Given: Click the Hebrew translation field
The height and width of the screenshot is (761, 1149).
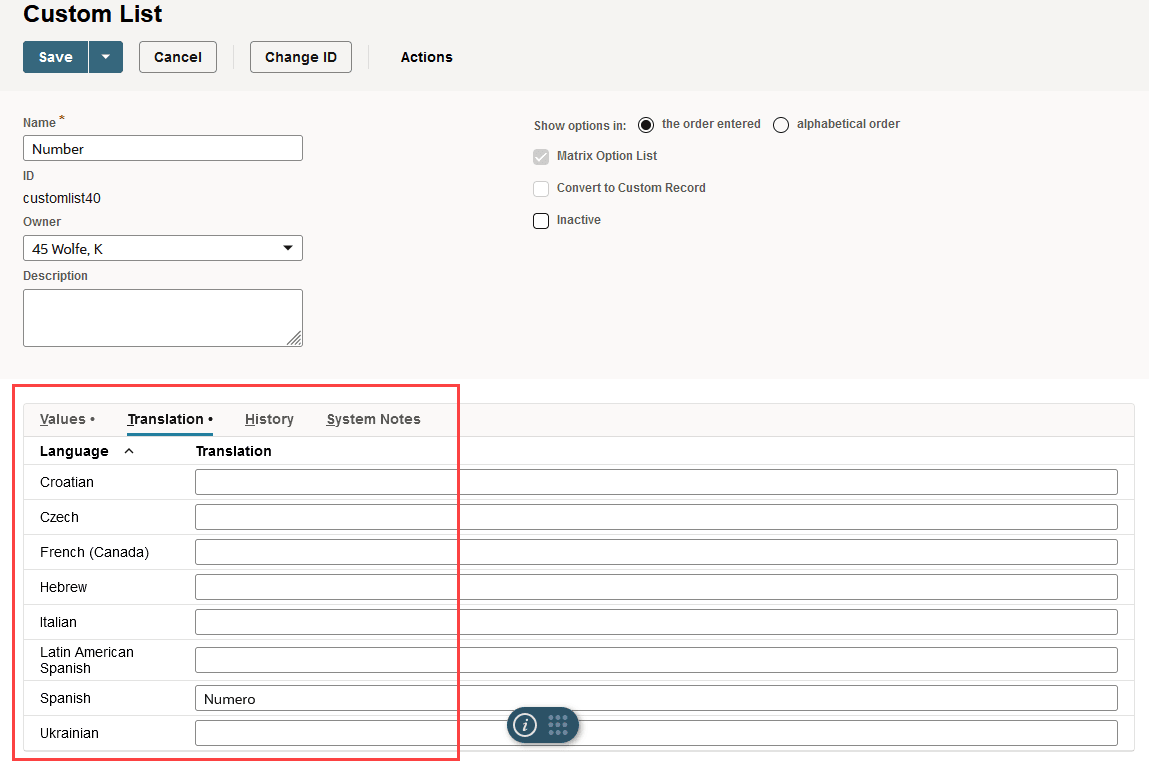Looking at the screenshot, I should click(656, 587).
